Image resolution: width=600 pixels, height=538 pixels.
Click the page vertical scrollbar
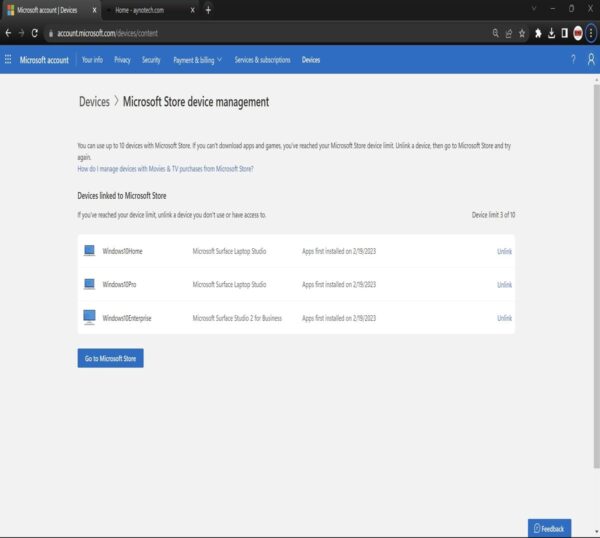[596, 276]
